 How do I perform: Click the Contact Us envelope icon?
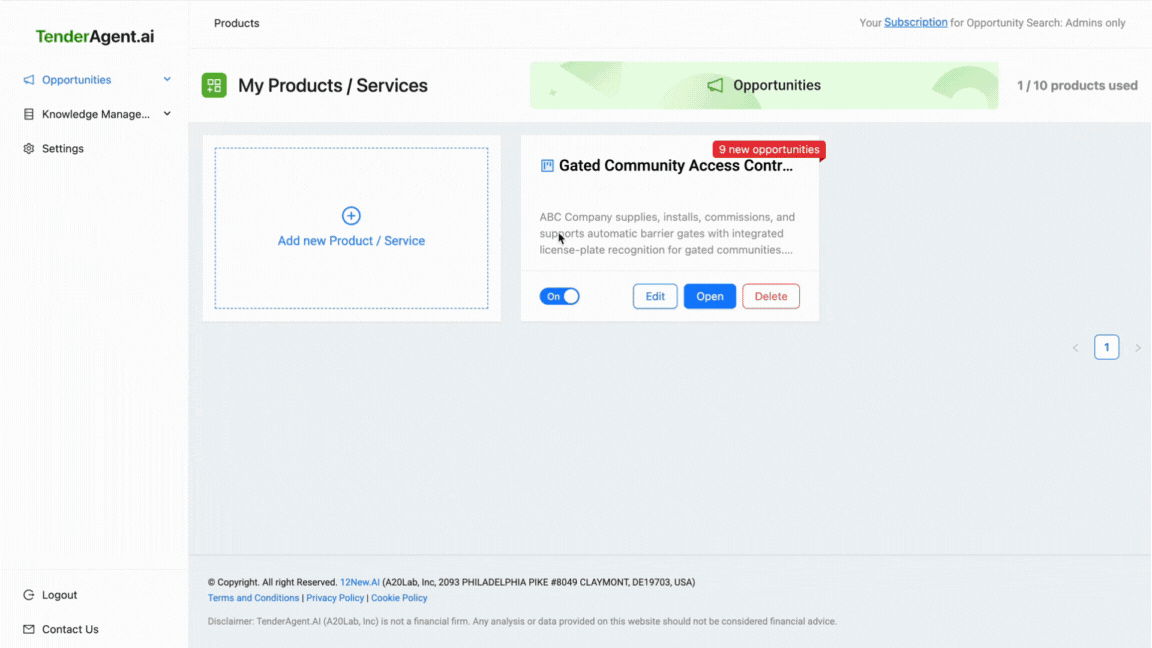point(29,630)
